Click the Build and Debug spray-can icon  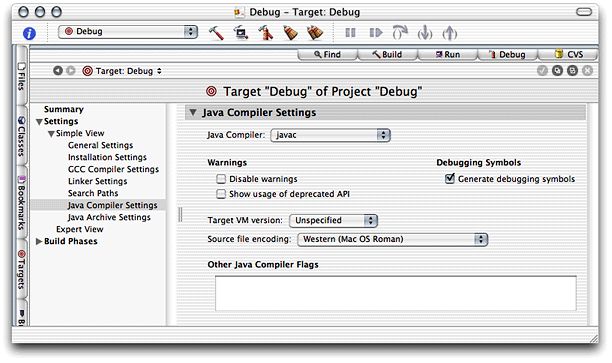265,33
